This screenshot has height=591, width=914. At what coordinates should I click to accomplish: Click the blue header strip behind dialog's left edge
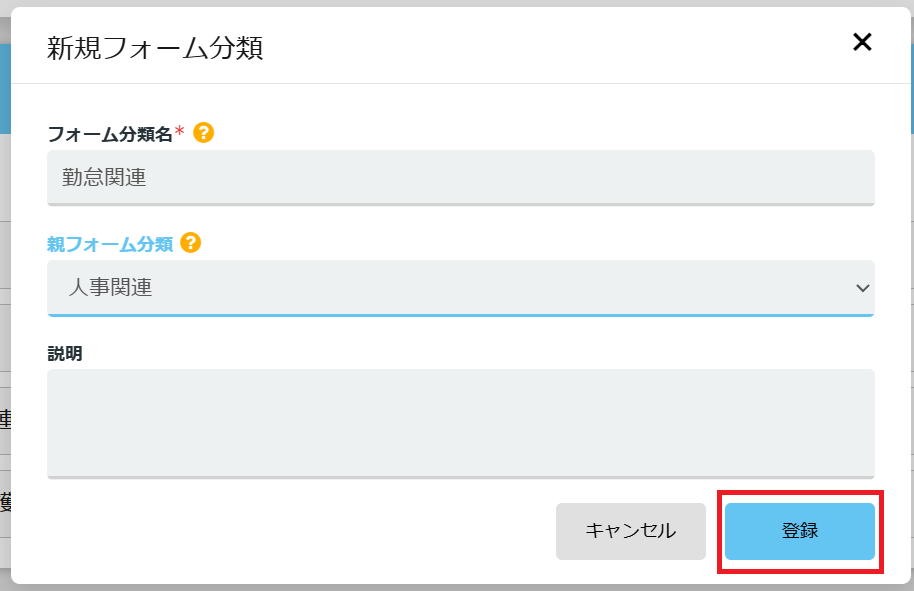(x=5, y=89)
